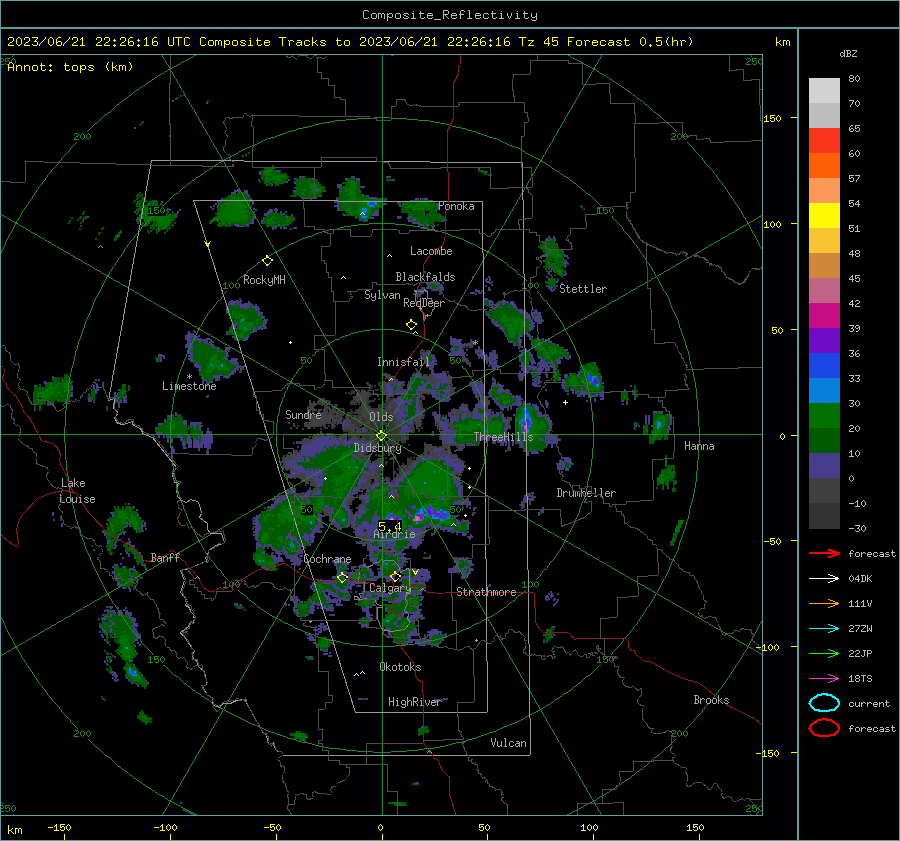
Task: Click the 18TS legend text
Action: [x=860, y=679]
